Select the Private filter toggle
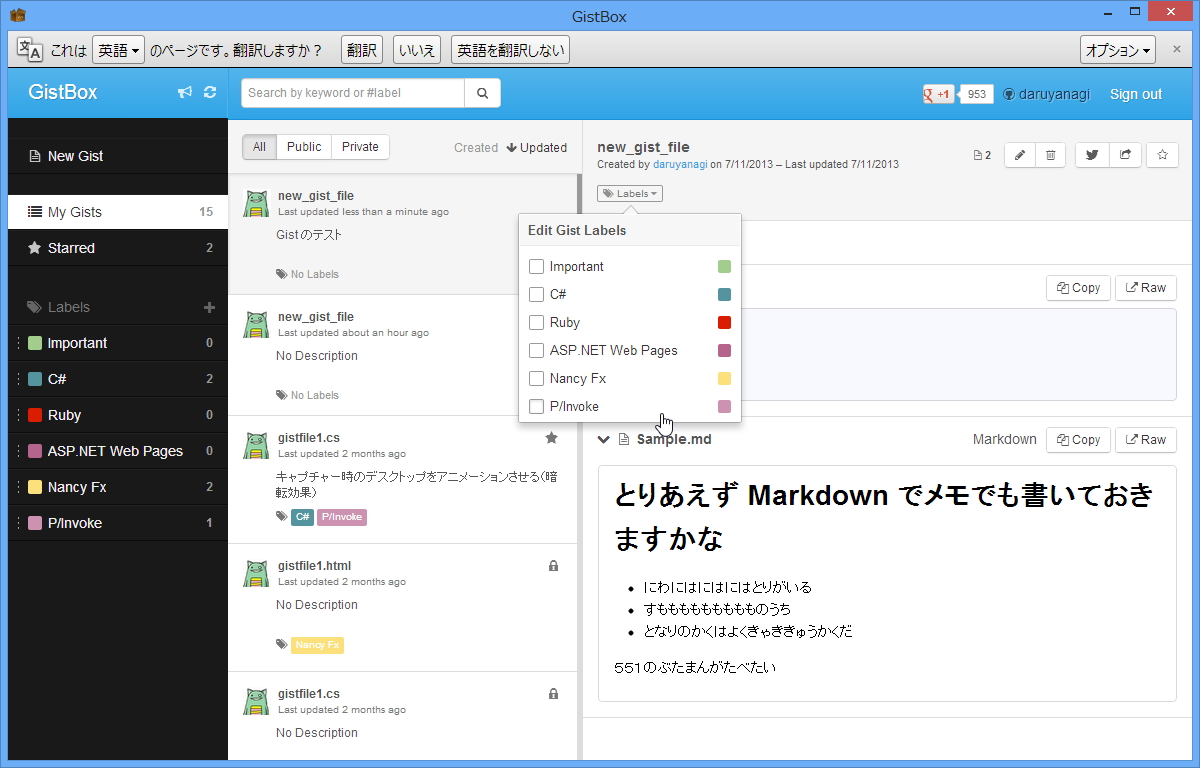 coord(360,147)
